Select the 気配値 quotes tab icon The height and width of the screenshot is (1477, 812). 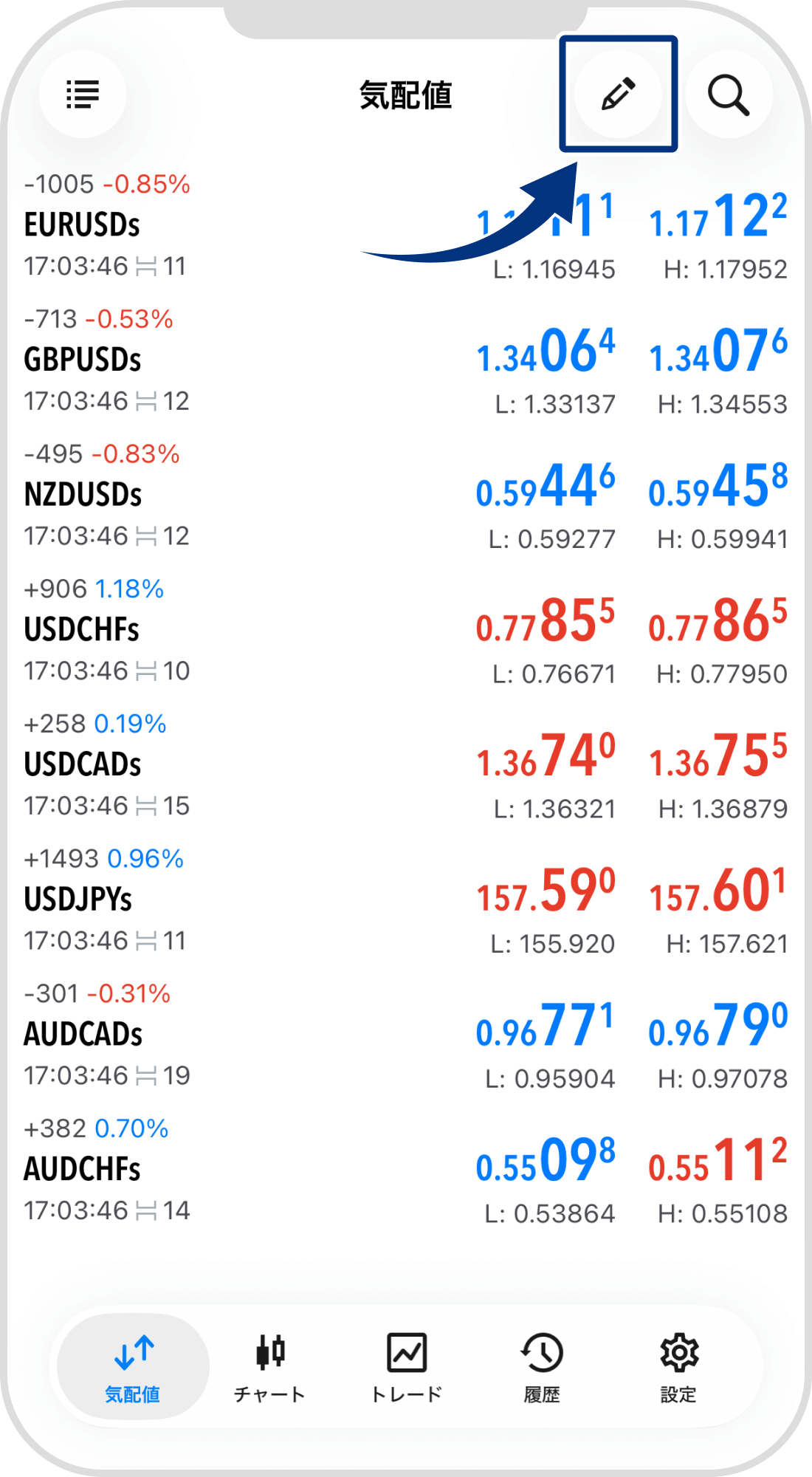click(134, 1353)
